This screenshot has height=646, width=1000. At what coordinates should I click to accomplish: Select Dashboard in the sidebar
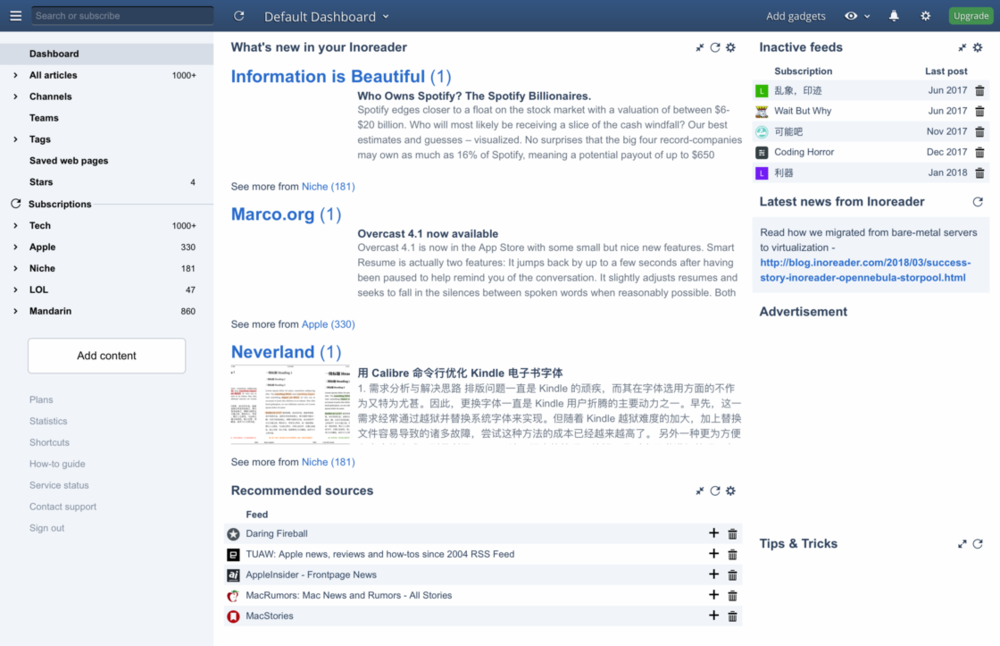pyautogui.click(x=107, y=54)
